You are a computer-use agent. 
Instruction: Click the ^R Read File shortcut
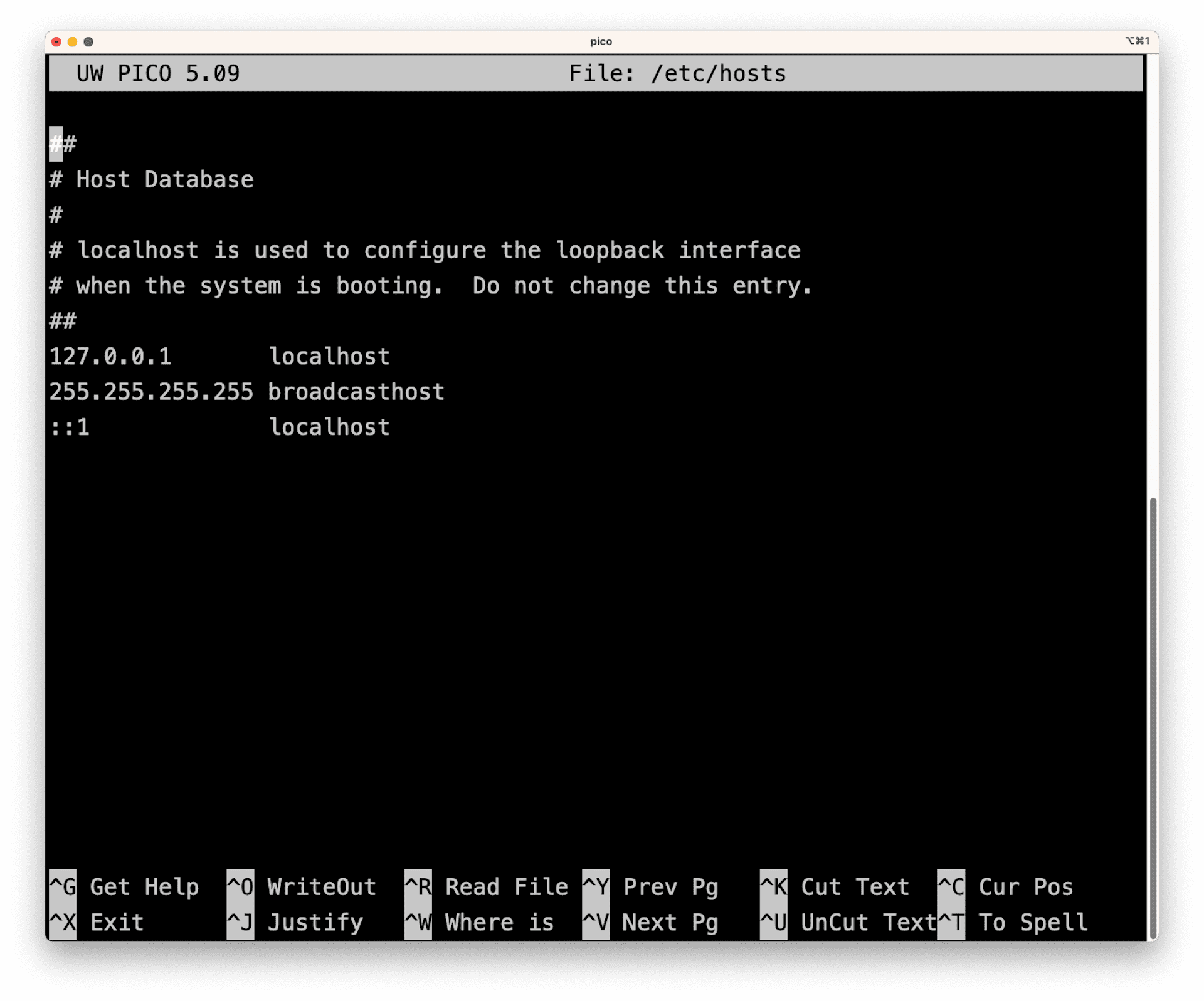(486, 887)
